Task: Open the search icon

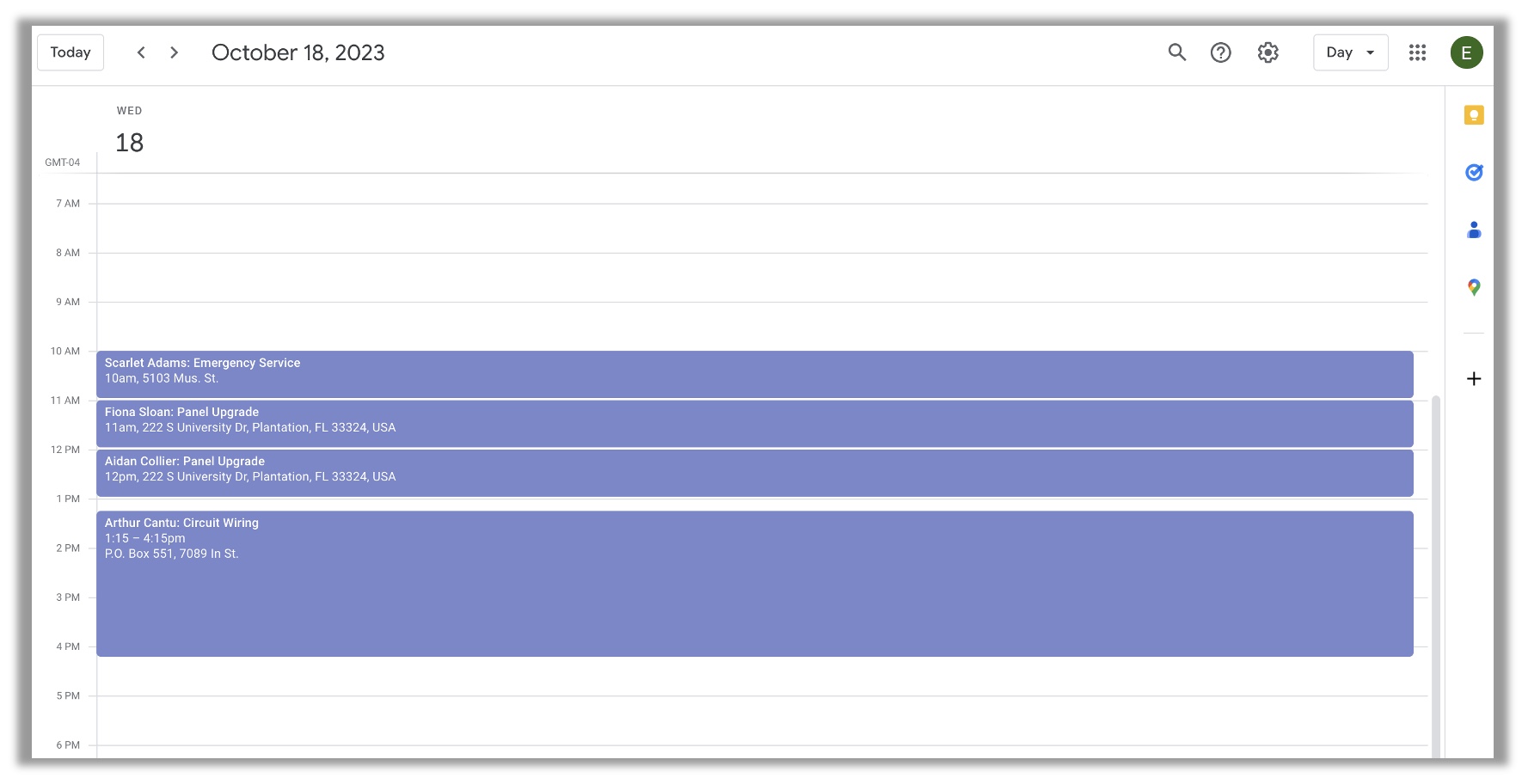Action: [x=1176, y=52]
